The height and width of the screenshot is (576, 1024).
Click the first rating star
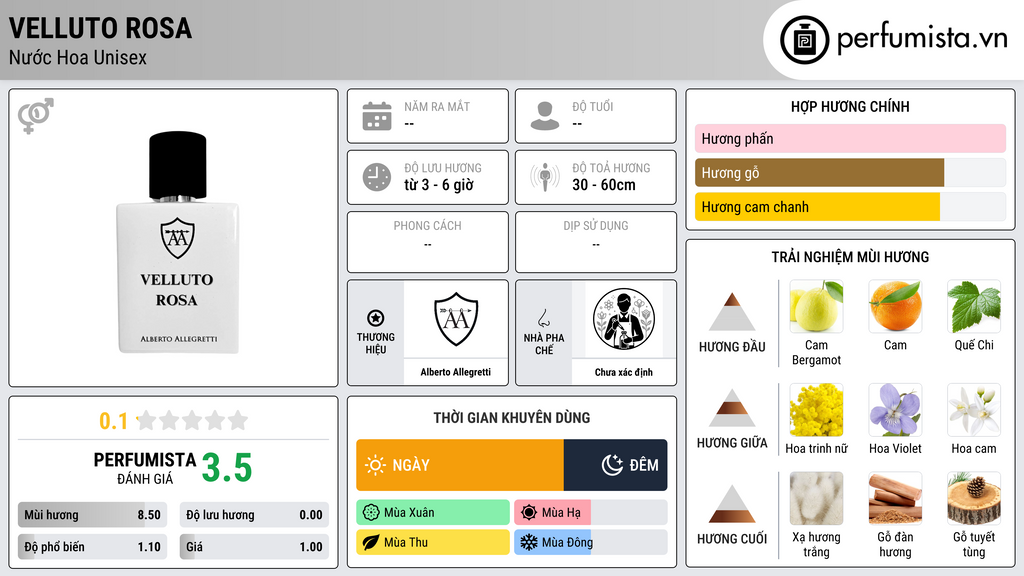pos(147,420)
